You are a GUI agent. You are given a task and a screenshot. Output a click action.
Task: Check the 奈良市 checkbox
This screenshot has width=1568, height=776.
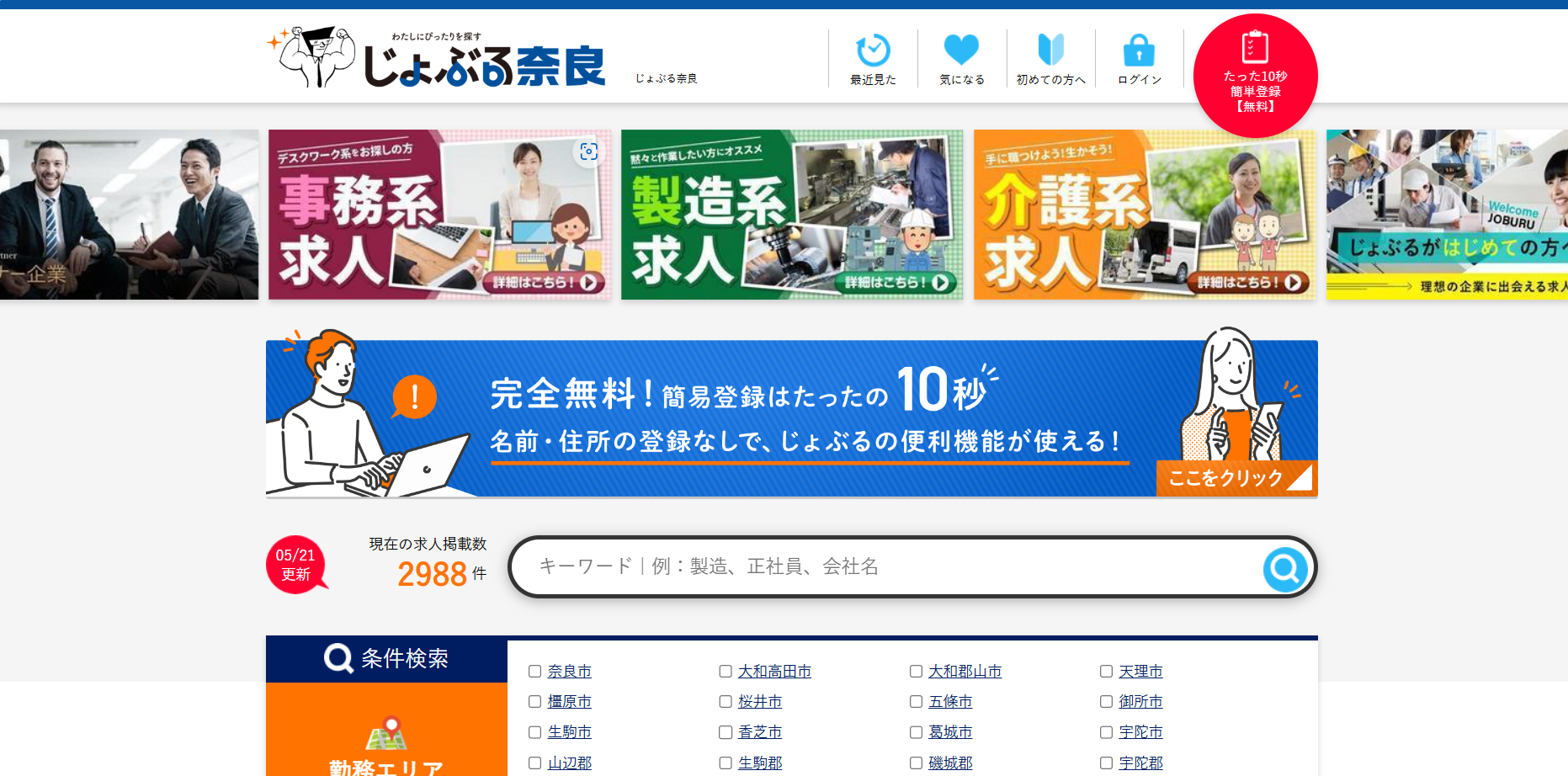point(534,672)
